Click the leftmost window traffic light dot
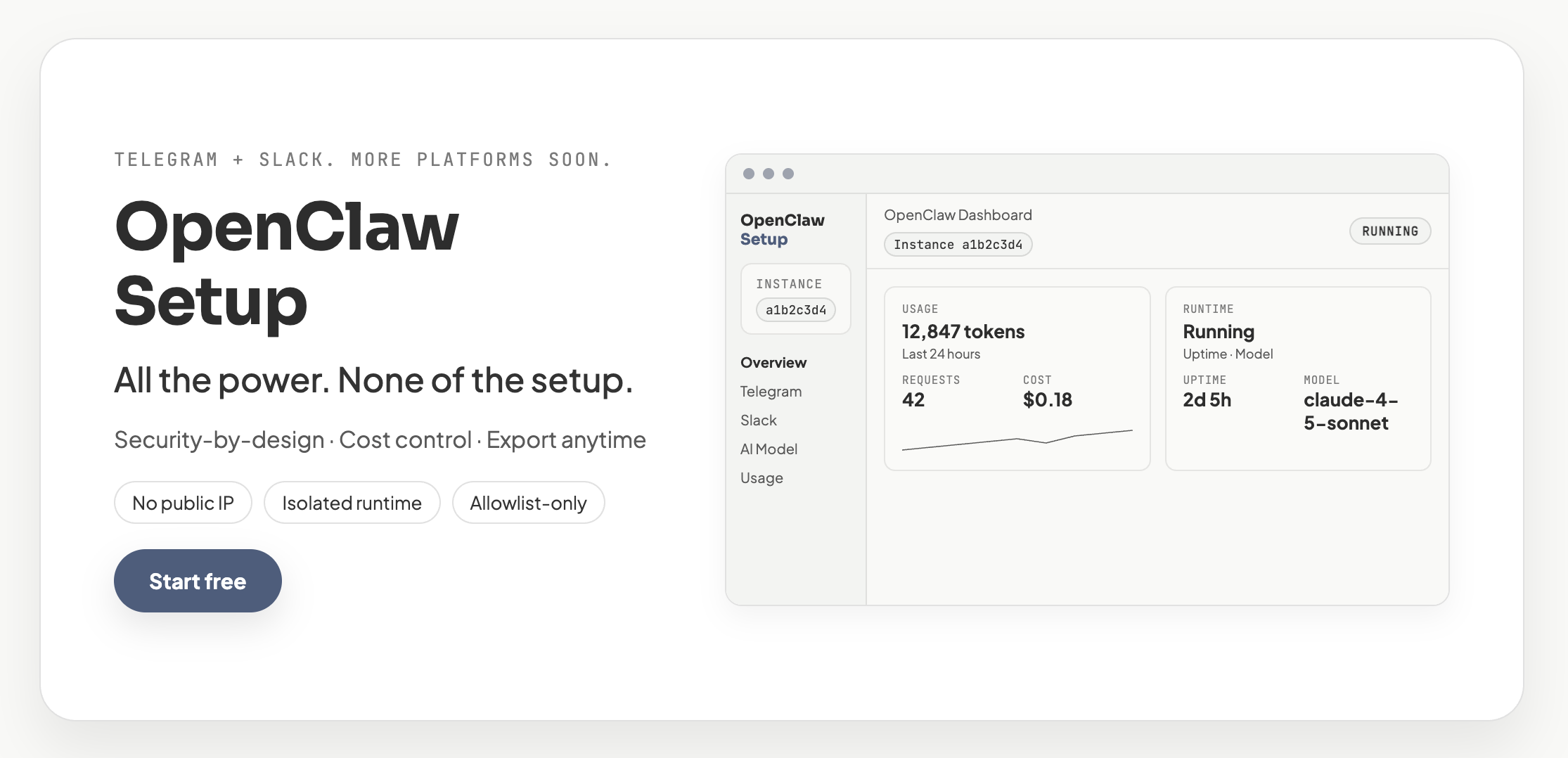 coord(750,173)
